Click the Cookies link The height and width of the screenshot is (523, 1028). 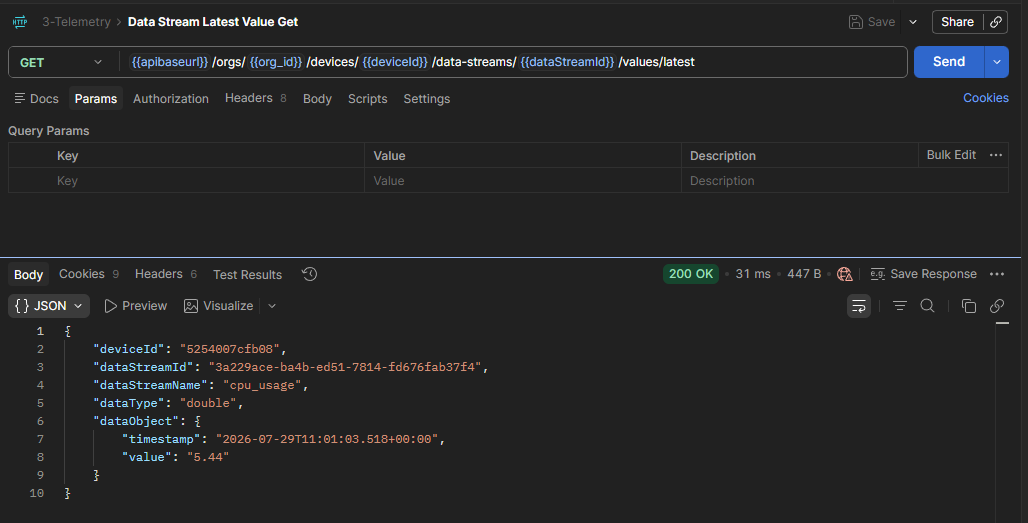point(985,98)
